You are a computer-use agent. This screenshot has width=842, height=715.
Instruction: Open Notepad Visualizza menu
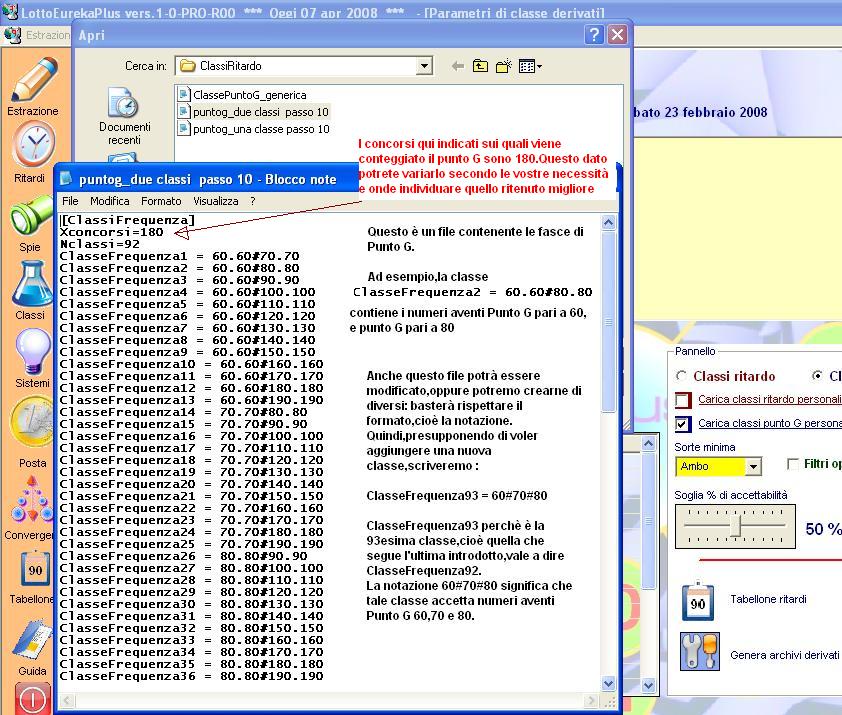point(215,201)
